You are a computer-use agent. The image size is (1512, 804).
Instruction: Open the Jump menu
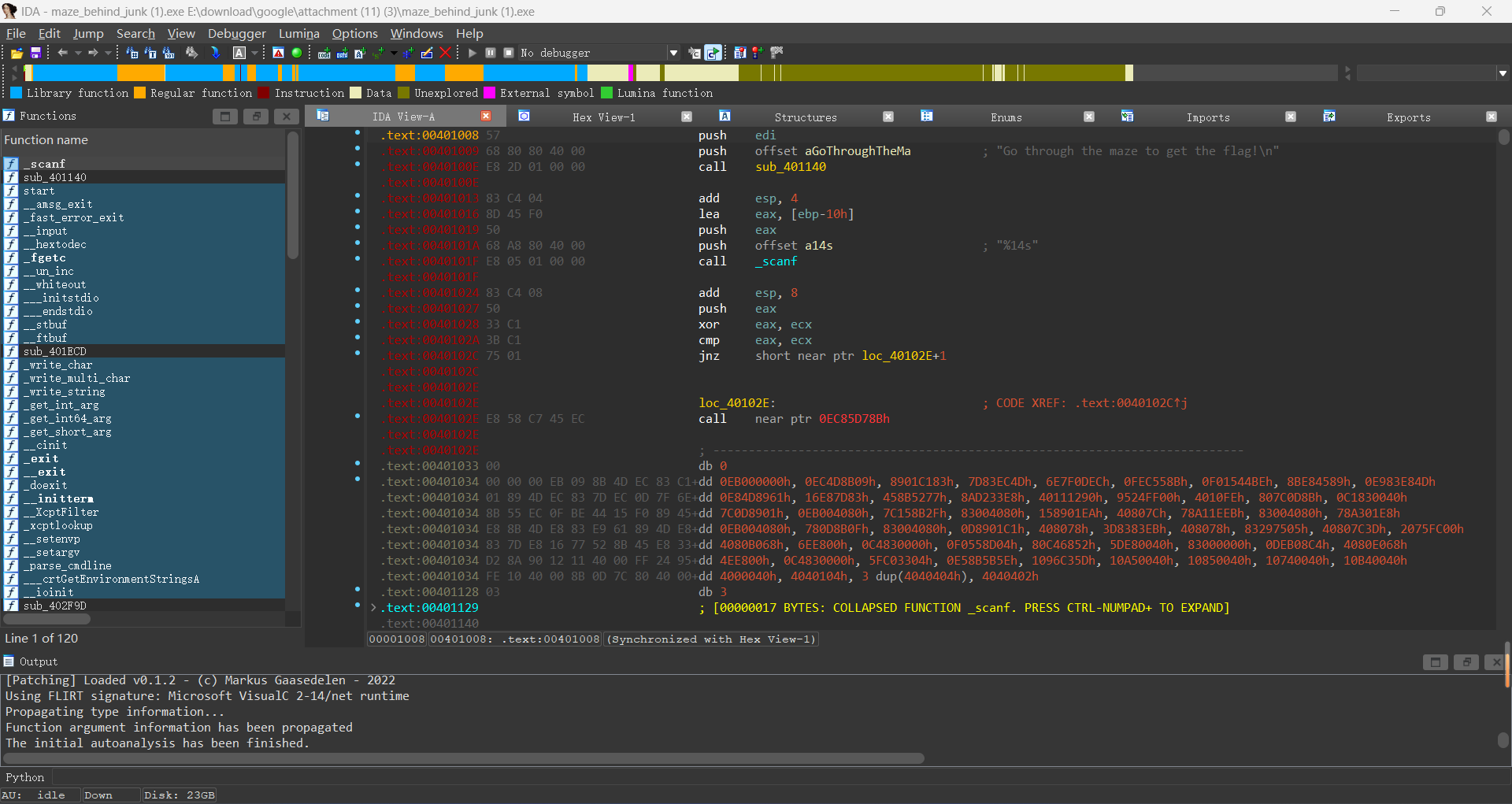coord(88,33)
